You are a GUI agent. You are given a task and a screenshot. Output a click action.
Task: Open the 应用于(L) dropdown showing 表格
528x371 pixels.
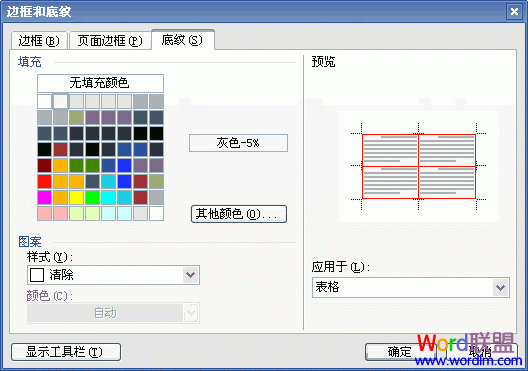411,288
